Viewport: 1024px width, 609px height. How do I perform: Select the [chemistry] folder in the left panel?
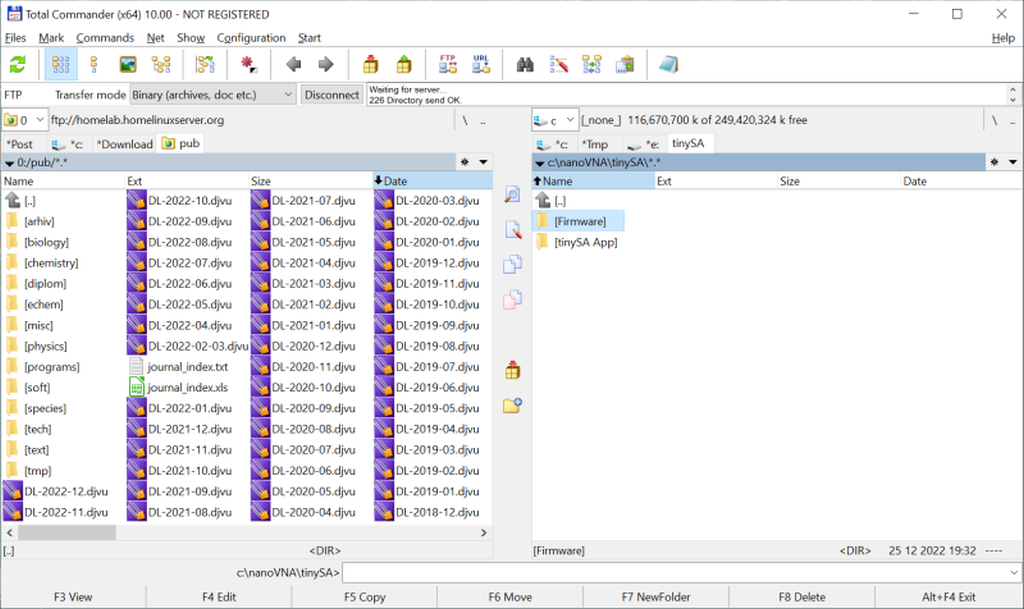(51, 263)
